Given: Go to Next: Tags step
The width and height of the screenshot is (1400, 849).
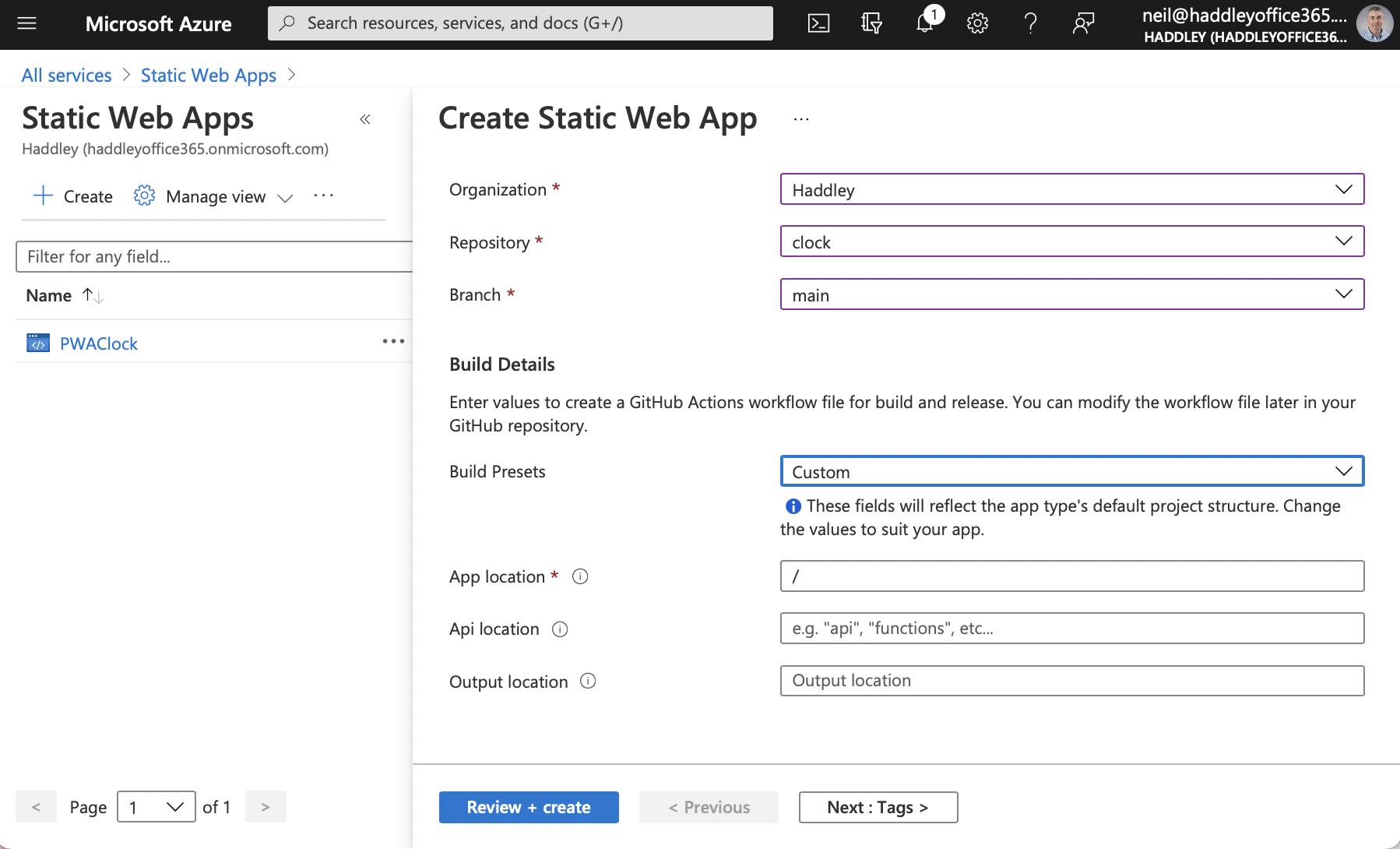Looking at the screenshot, I should click(878, 807).
